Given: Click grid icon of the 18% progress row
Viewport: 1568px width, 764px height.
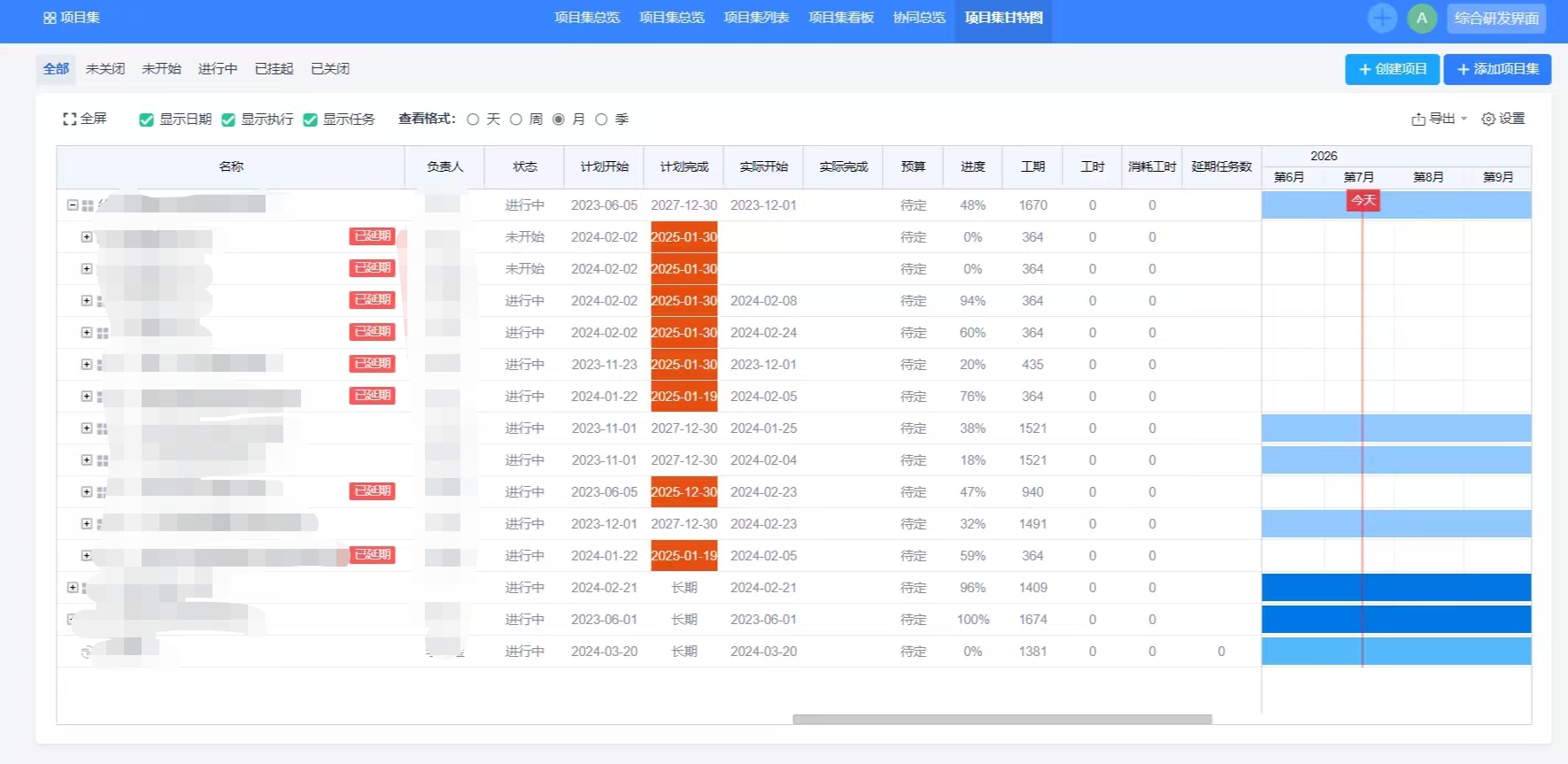Looking at the screenshot, I should point(103,460).
